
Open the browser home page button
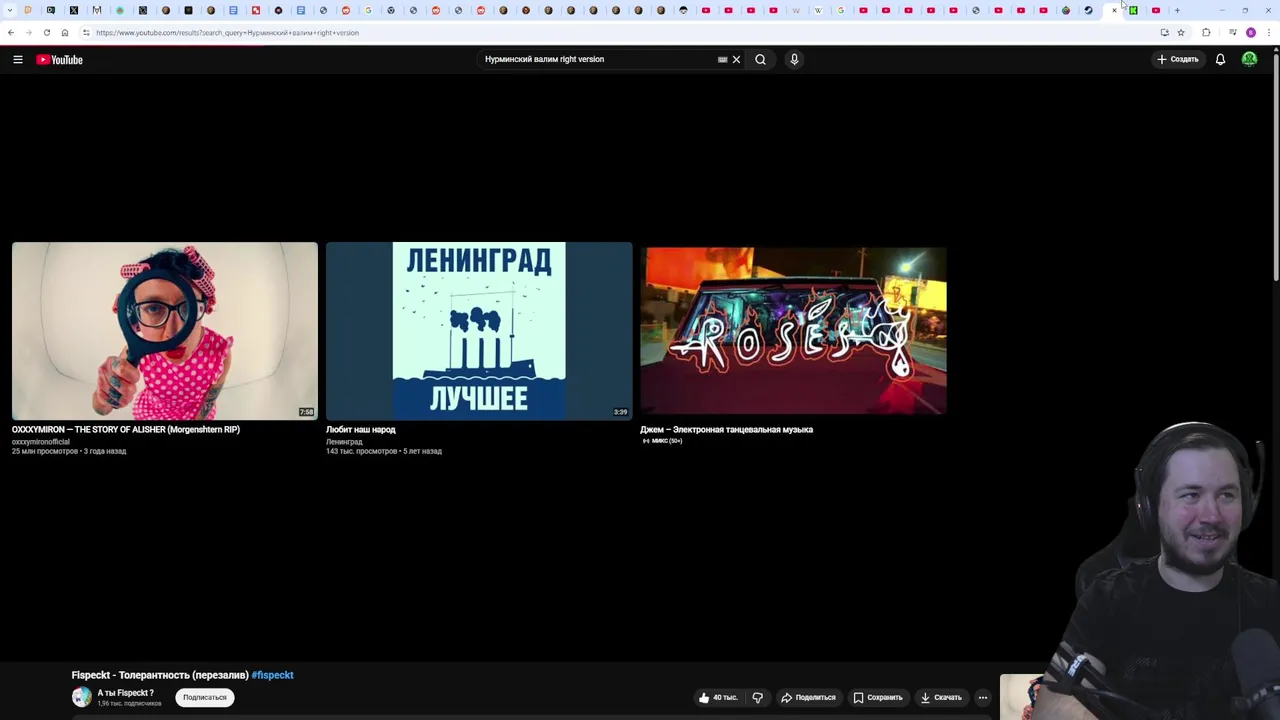coord(64,32)
